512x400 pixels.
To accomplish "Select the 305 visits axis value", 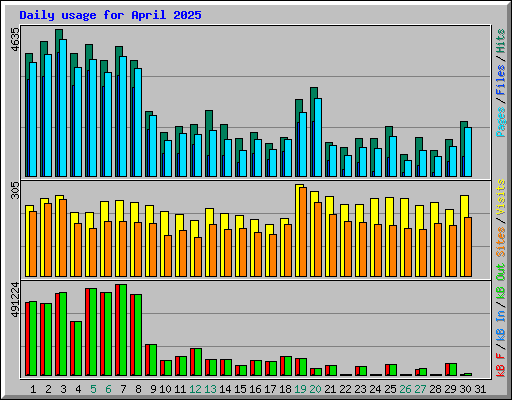I will click(15, 191).
